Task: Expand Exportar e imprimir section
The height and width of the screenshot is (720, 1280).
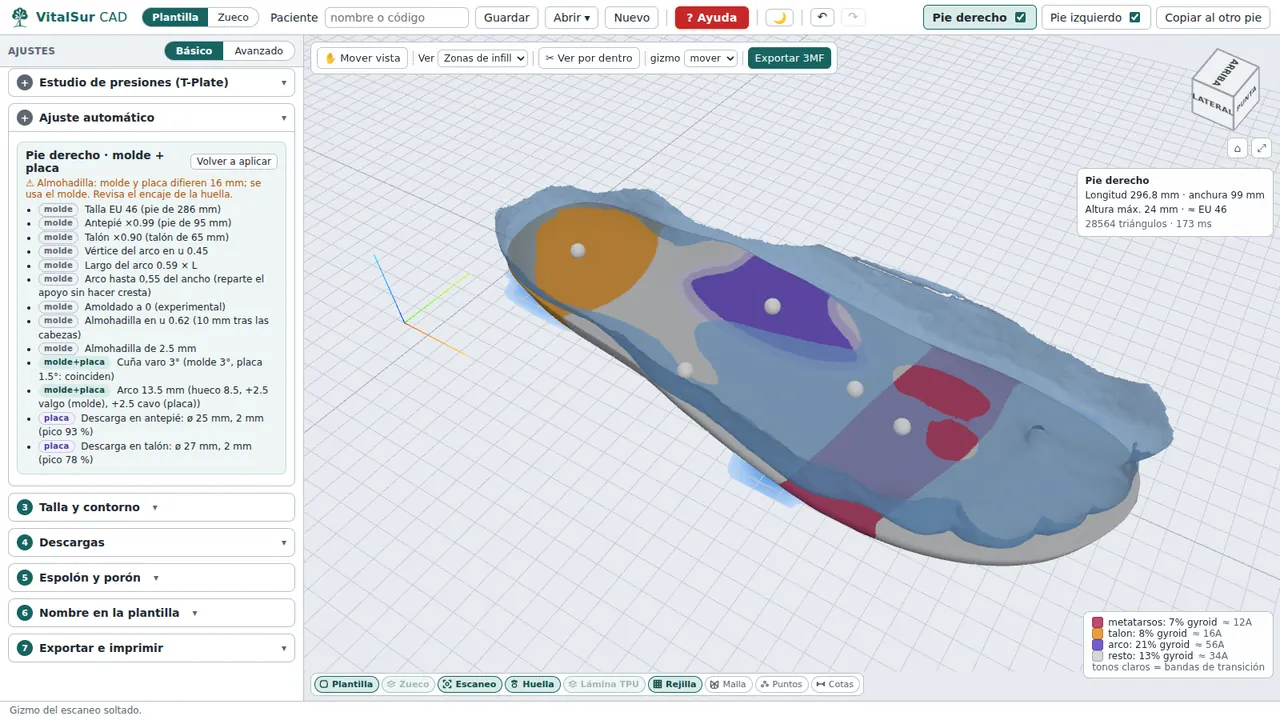Action: coord(151,647)
